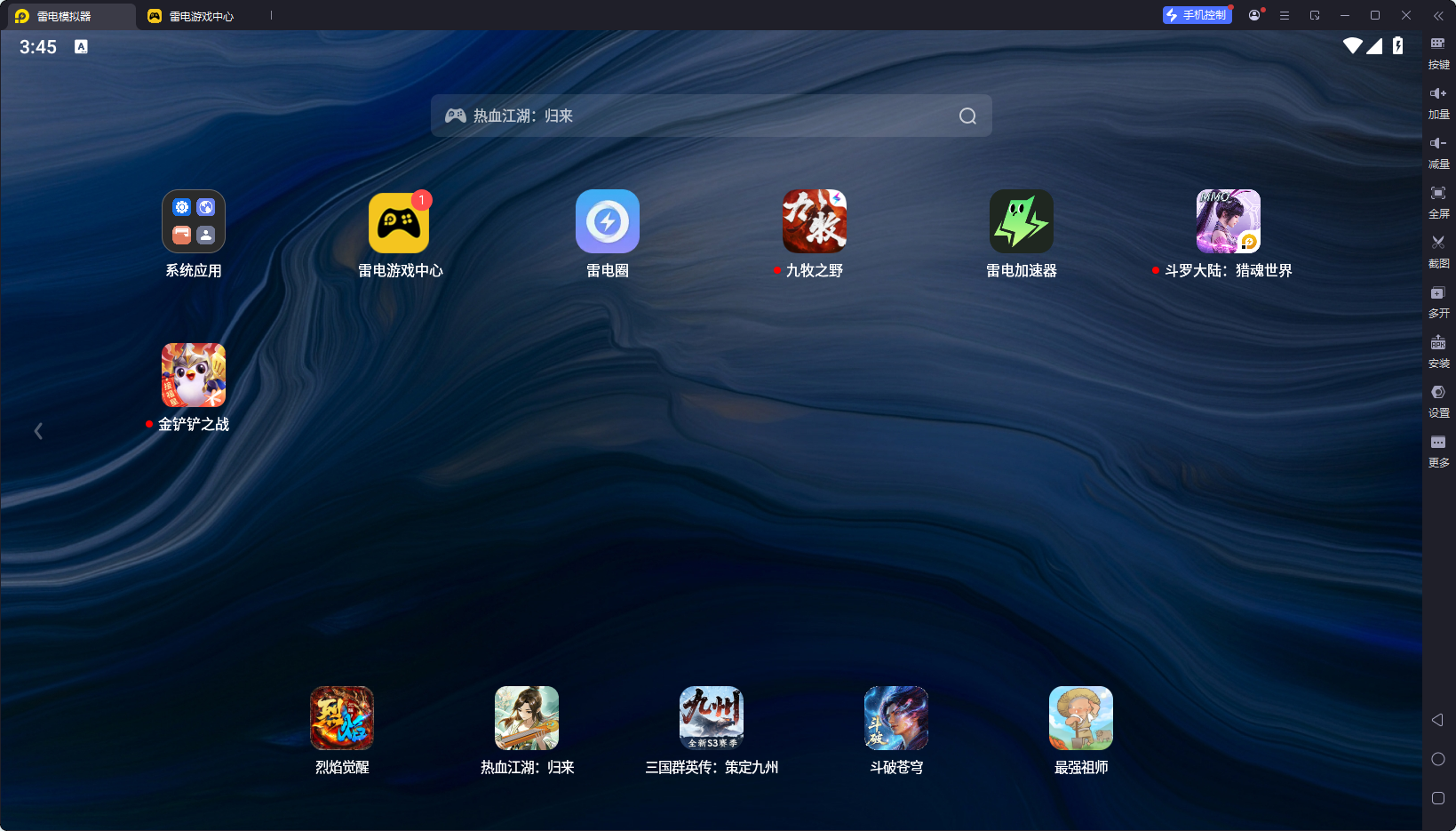This screenshot has height=831, width=1456.
Task: Click the pop-out window icon in the title bar
Action: (x=1315, y=15)
